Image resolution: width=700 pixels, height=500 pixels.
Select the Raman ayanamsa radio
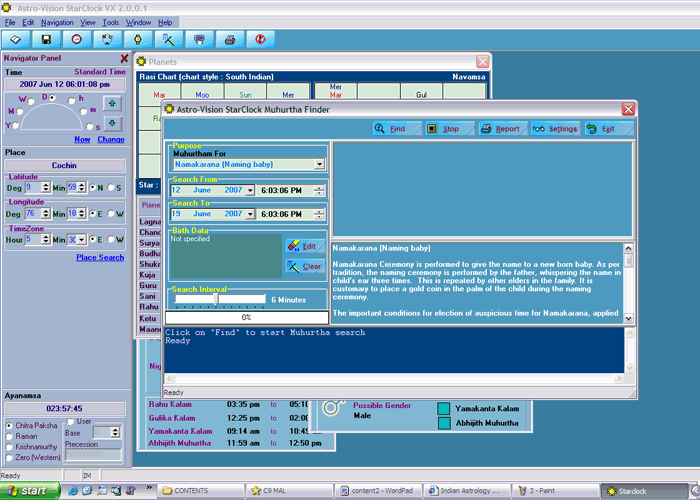pos(9,436)
